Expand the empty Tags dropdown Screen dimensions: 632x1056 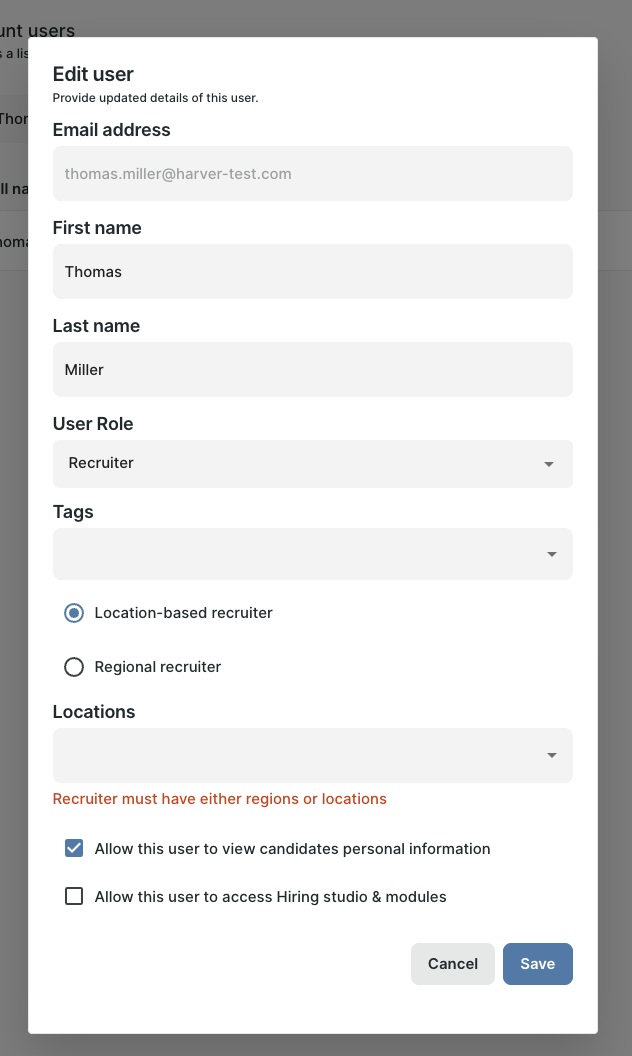(300, 554)
